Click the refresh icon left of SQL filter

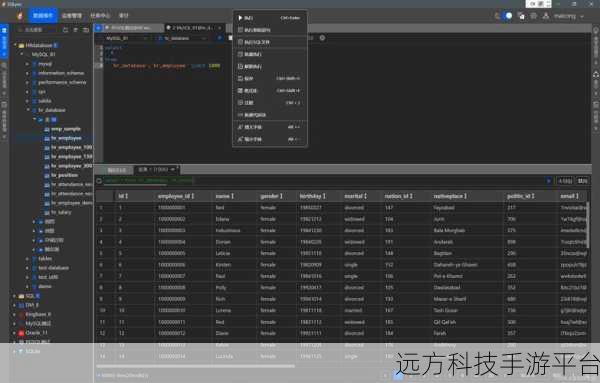(x=99, y=181)
